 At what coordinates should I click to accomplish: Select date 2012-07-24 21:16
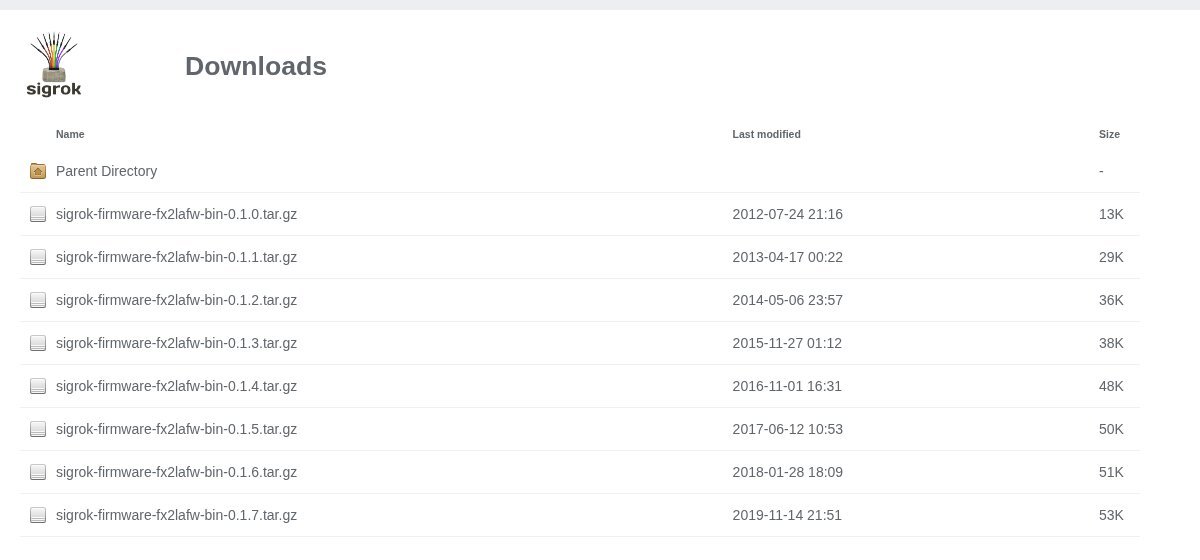click(787, 214)
